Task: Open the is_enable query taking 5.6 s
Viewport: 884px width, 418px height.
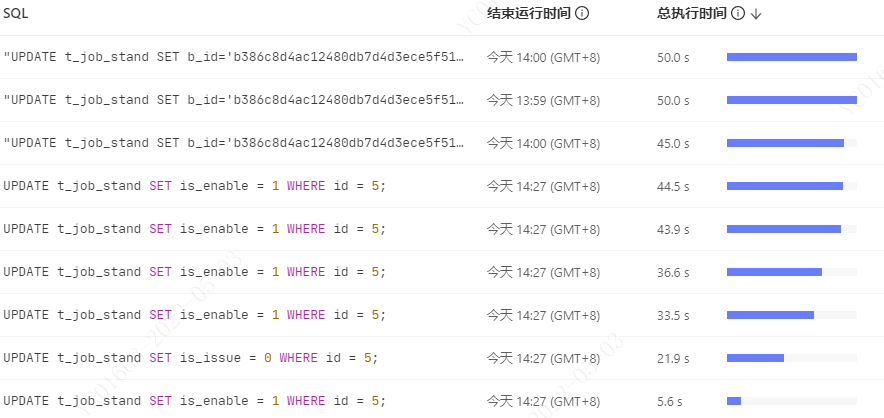Action: pyautogui.click(x=194, y=401)
